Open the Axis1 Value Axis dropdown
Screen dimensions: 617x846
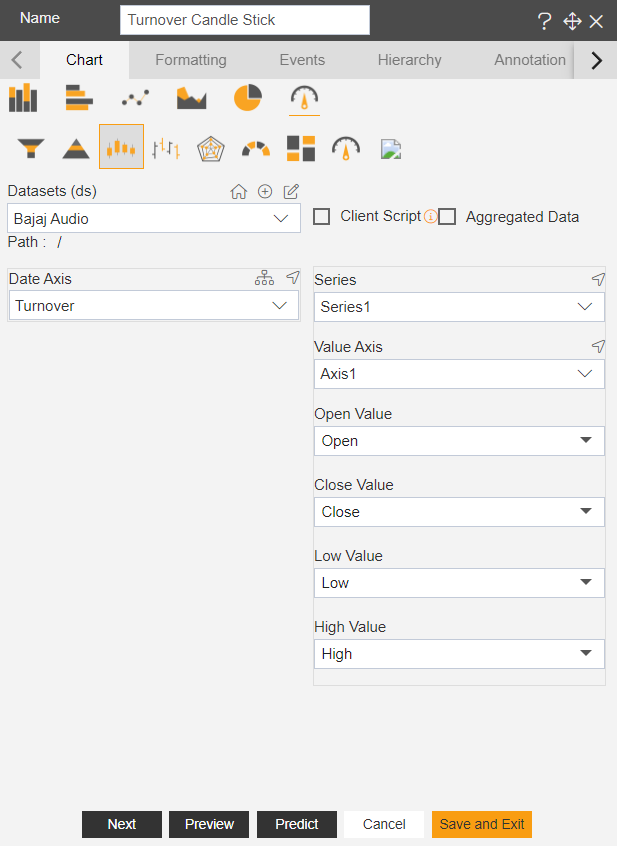[x=459, y=374]
